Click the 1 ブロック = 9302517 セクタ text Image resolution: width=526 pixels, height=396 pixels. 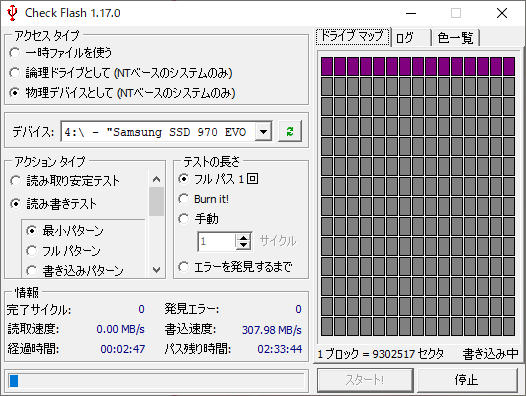(x=381, y=354)
